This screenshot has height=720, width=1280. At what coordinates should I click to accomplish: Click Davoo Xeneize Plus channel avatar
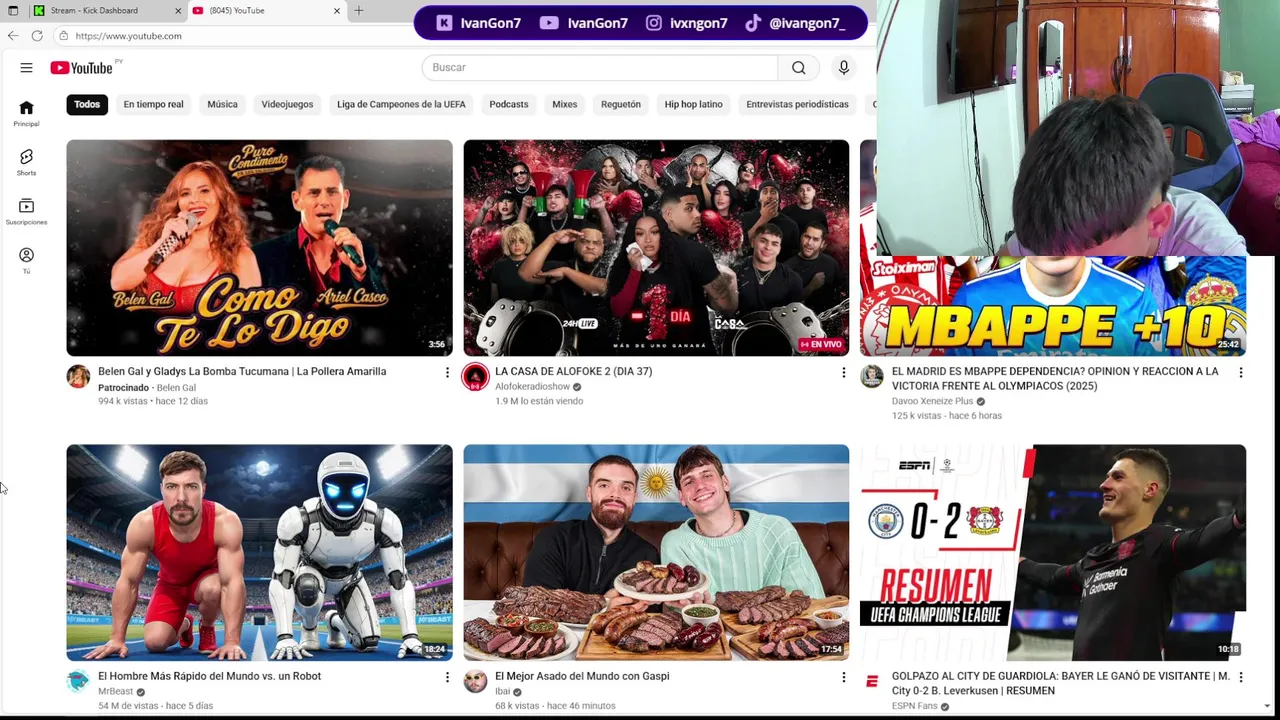872,376
